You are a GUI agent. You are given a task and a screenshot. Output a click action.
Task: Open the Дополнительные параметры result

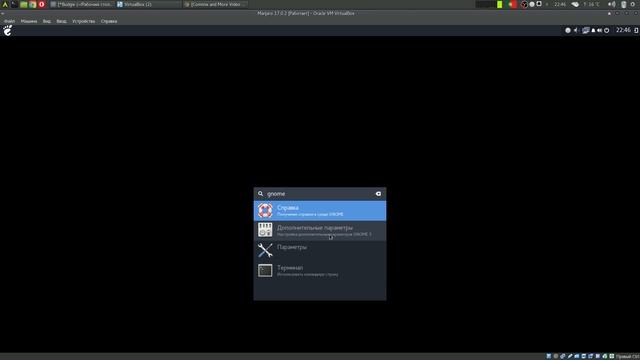pos(320,231)
